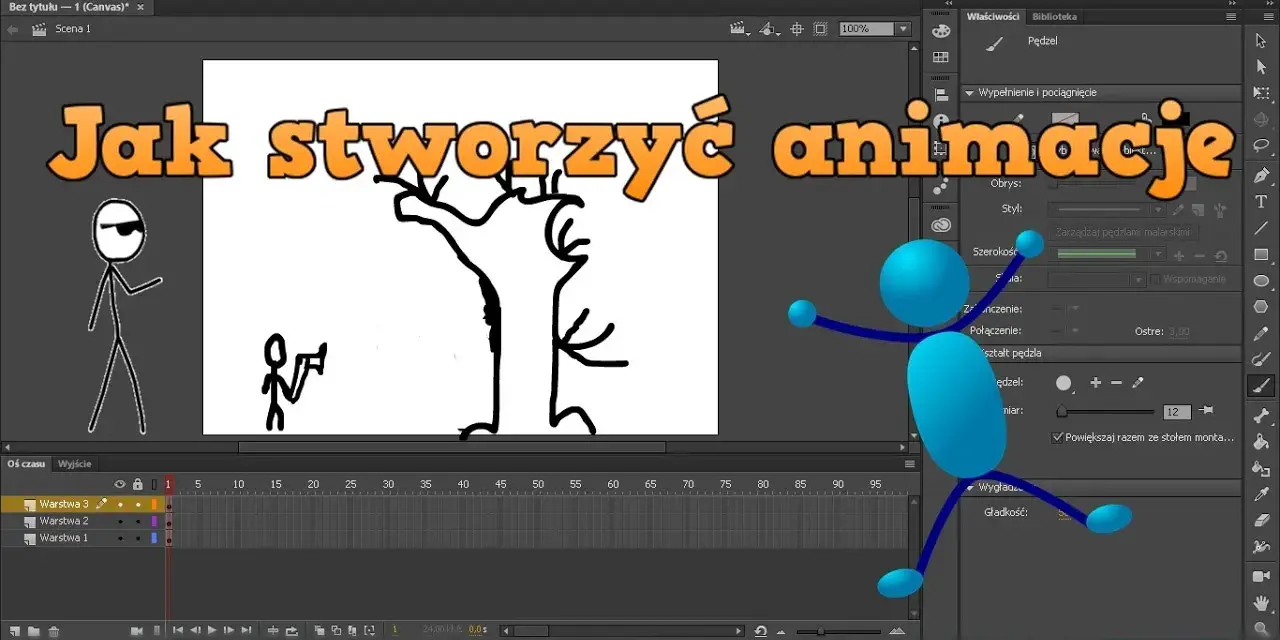
Task: Toggle lock all layers padlock icon
Action: (x=138, y=484)
